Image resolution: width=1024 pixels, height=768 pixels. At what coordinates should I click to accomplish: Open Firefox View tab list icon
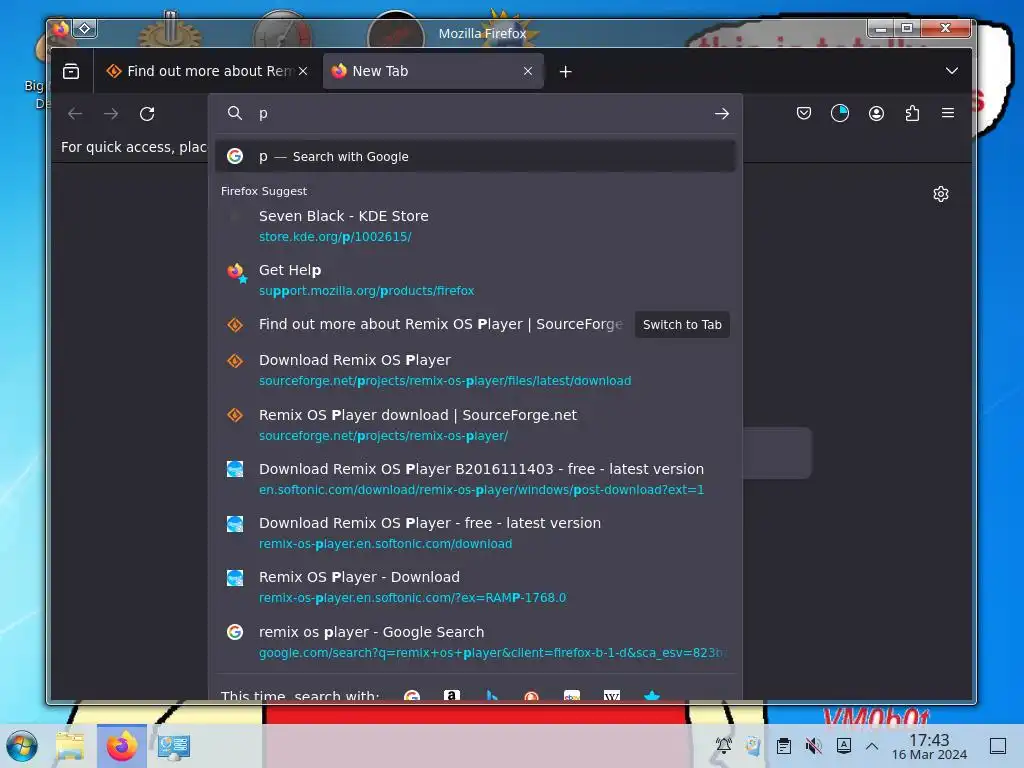[71, 71]
